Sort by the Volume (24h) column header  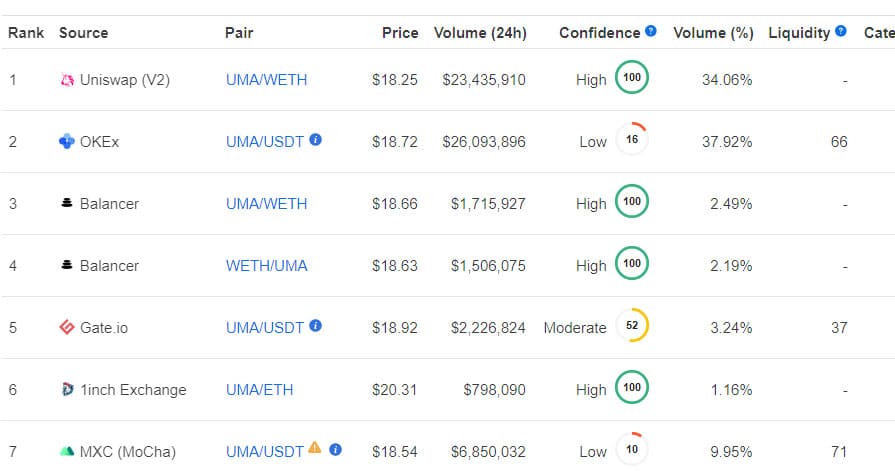pos(480,33)
